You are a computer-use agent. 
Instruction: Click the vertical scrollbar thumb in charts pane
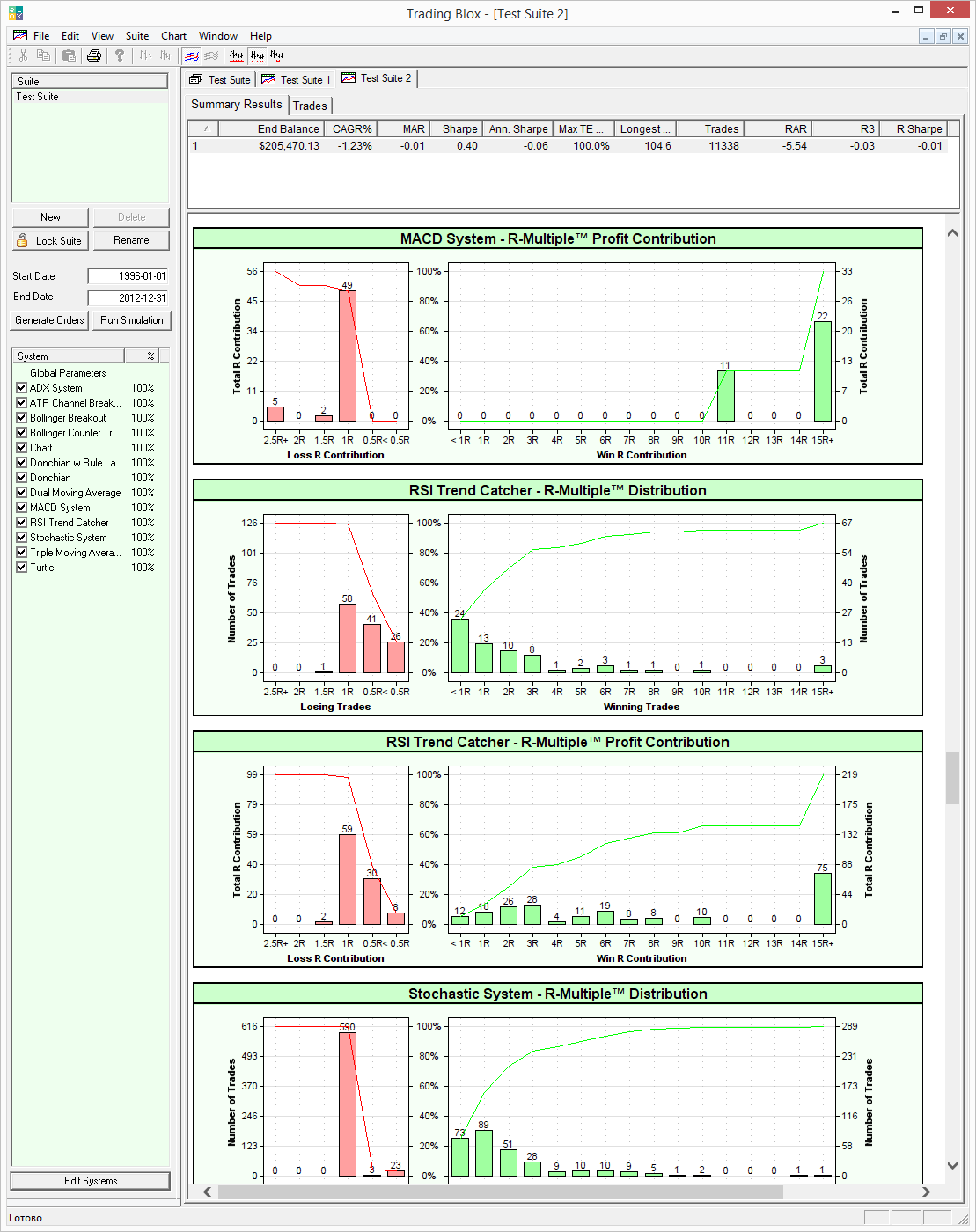tap(952, 777)
